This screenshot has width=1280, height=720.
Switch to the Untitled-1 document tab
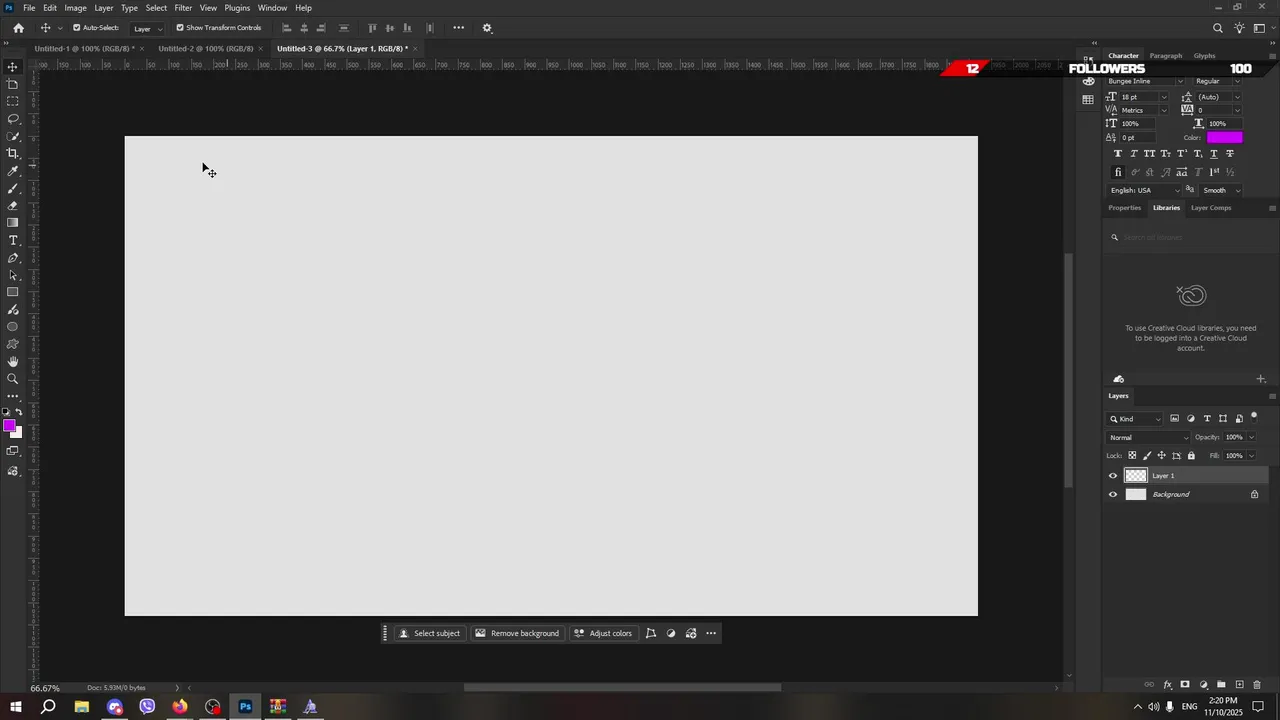pos(84,48)
